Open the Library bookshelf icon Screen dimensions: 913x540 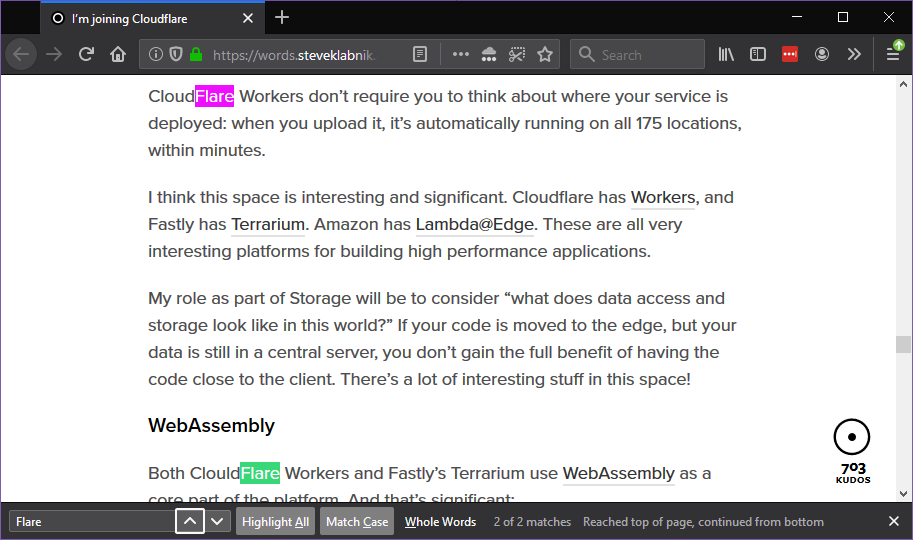(x=726, y=55)
